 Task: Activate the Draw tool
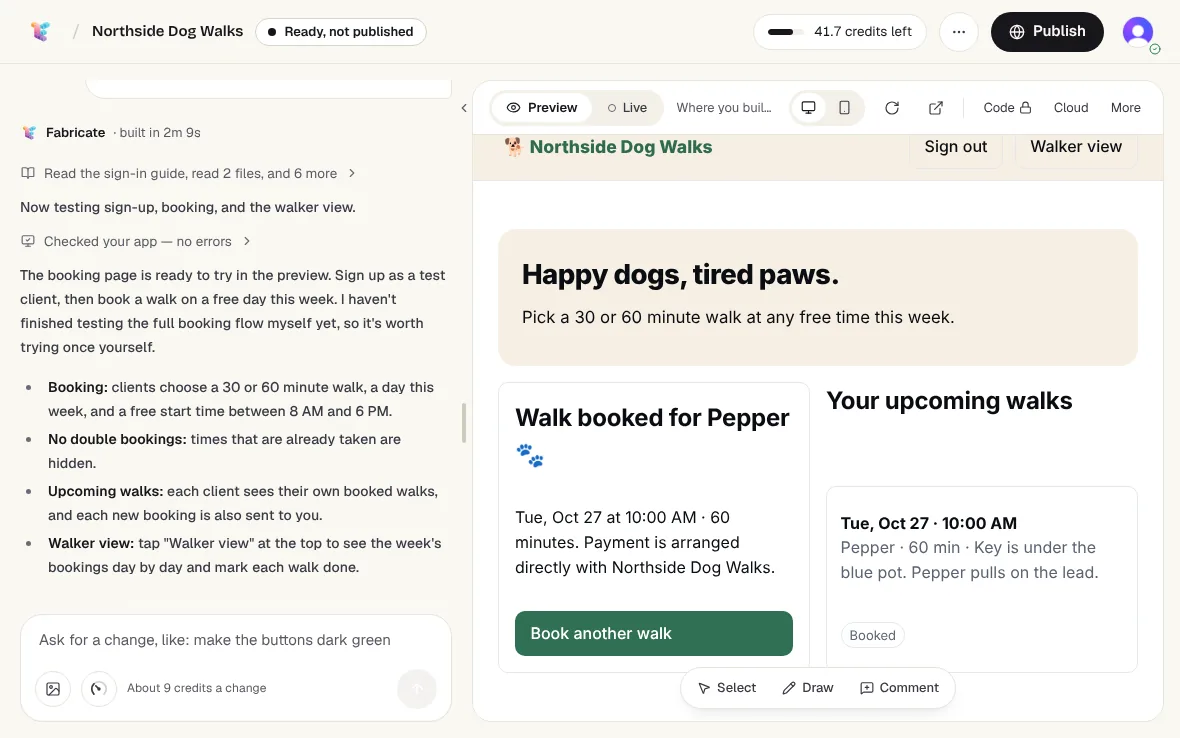click(x=807, y=688)
